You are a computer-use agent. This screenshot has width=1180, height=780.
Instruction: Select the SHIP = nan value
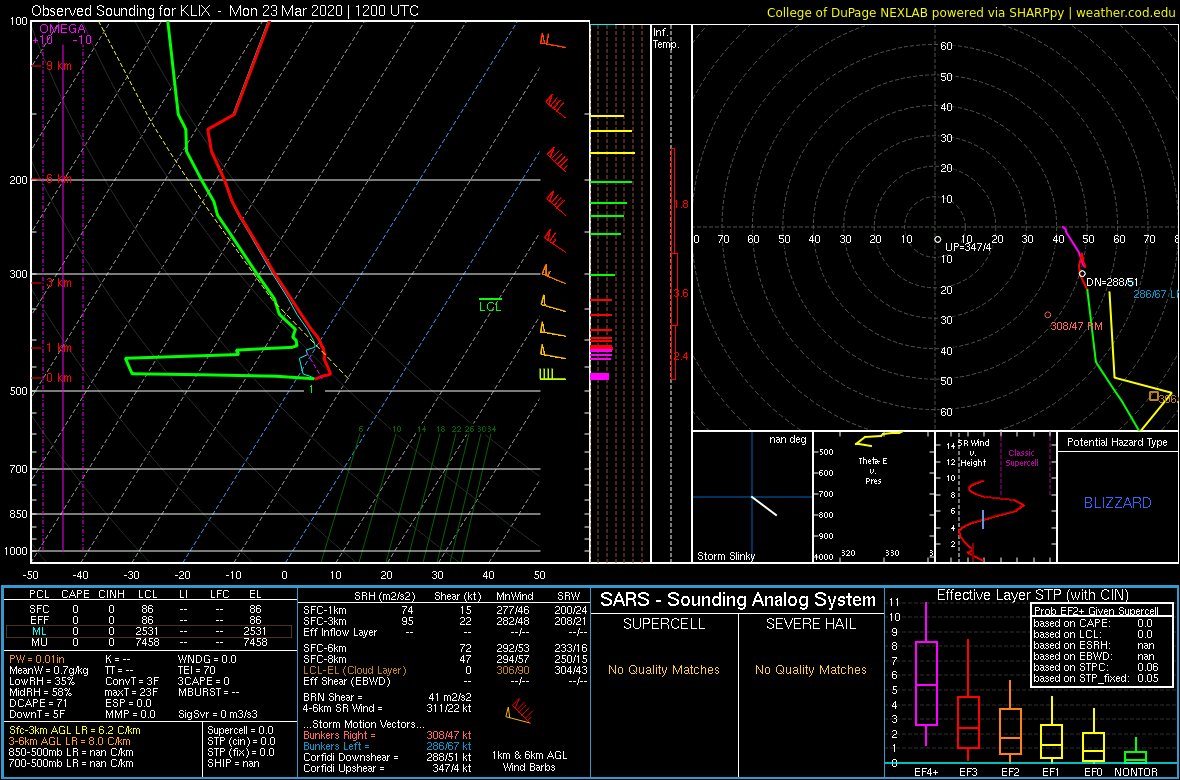coord(233,763)
